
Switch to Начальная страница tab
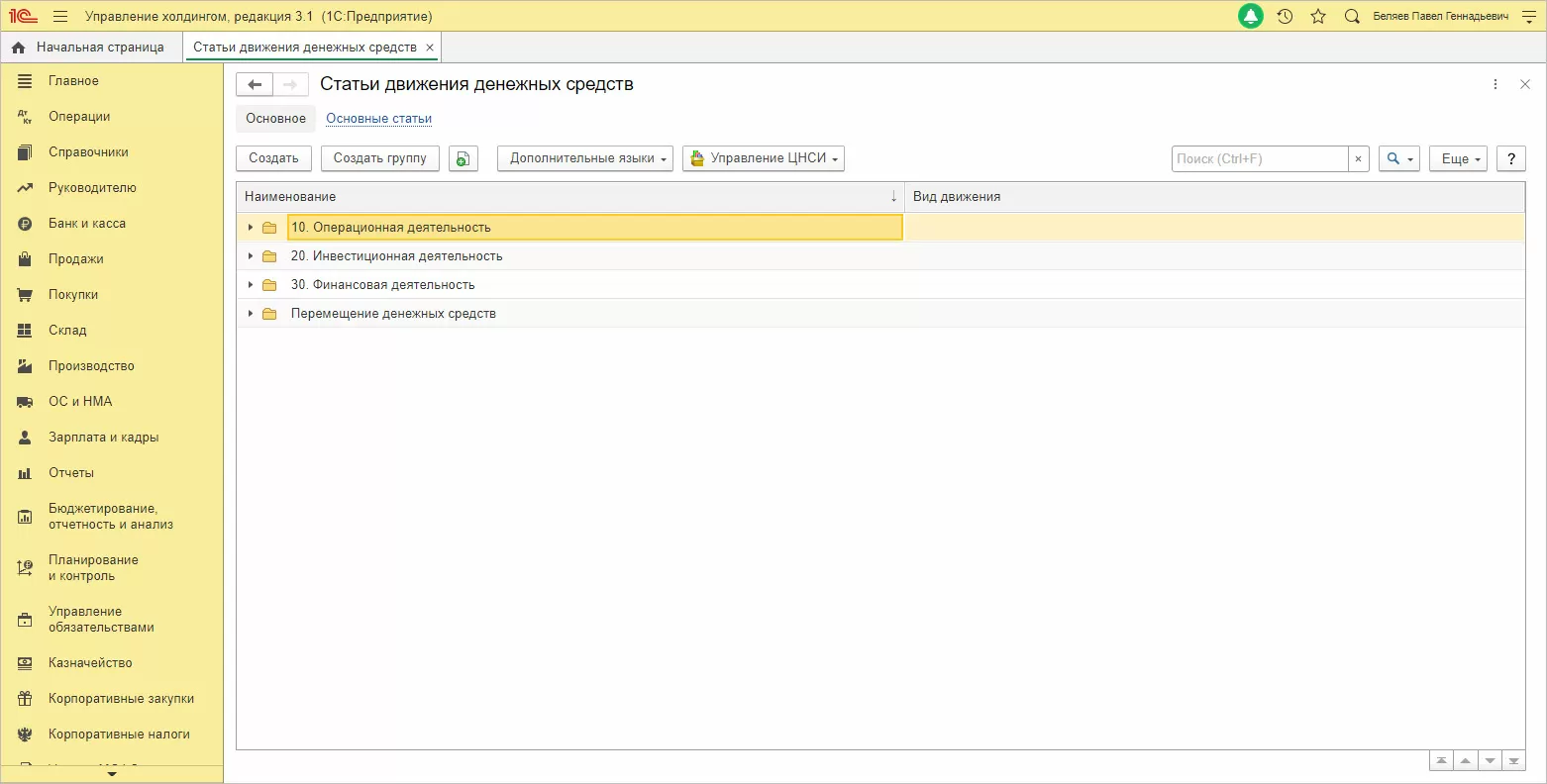tap(90, 48)
